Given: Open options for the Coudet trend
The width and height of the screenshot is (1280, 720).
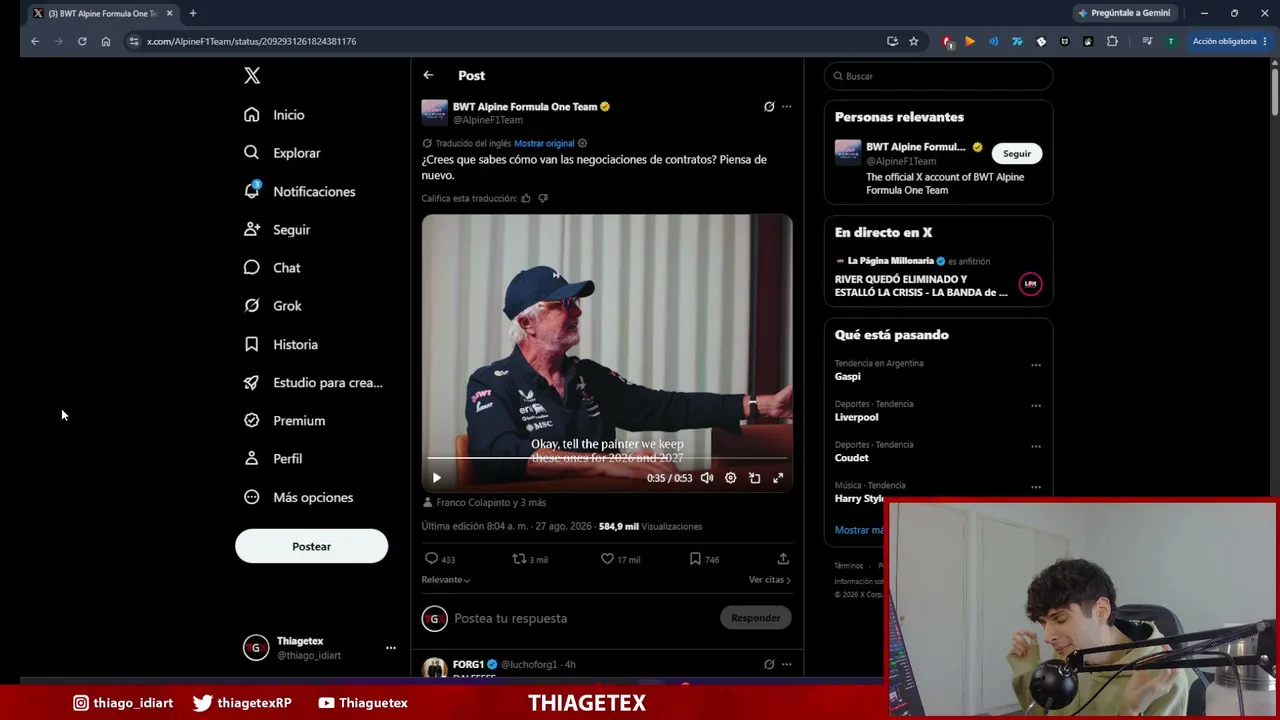Looking at the screenshot, I should point(1036,446).
